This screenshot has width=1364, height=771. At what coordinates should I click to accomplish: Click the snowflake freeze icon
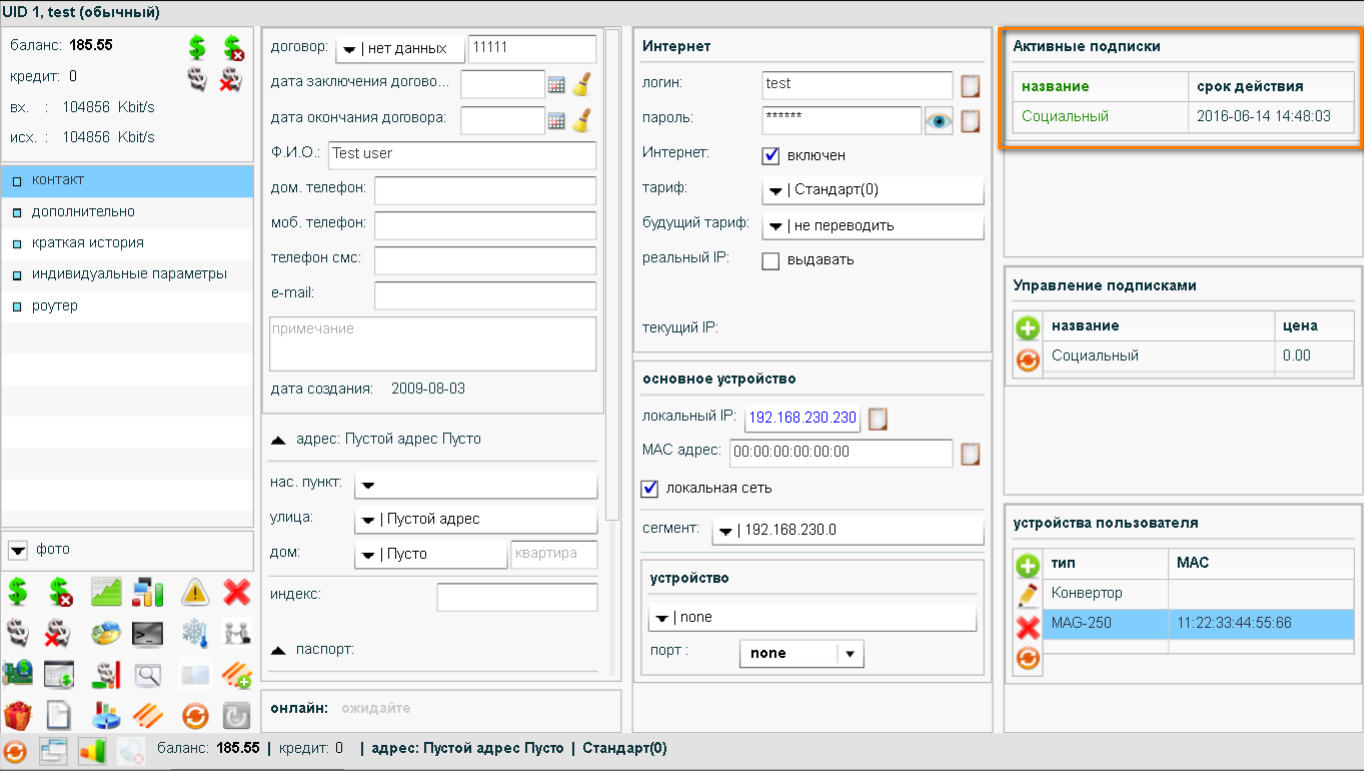click(194, 634)
